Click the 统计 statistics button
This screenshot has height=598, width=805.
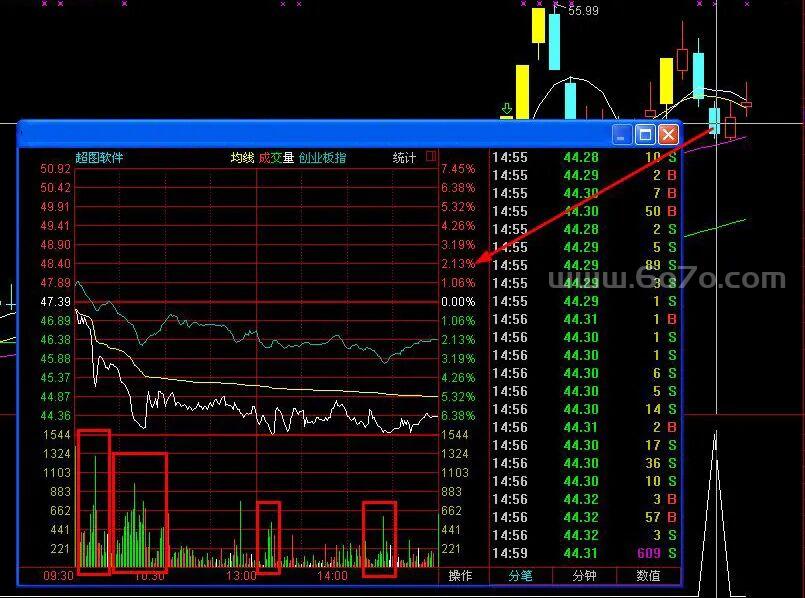404,158
